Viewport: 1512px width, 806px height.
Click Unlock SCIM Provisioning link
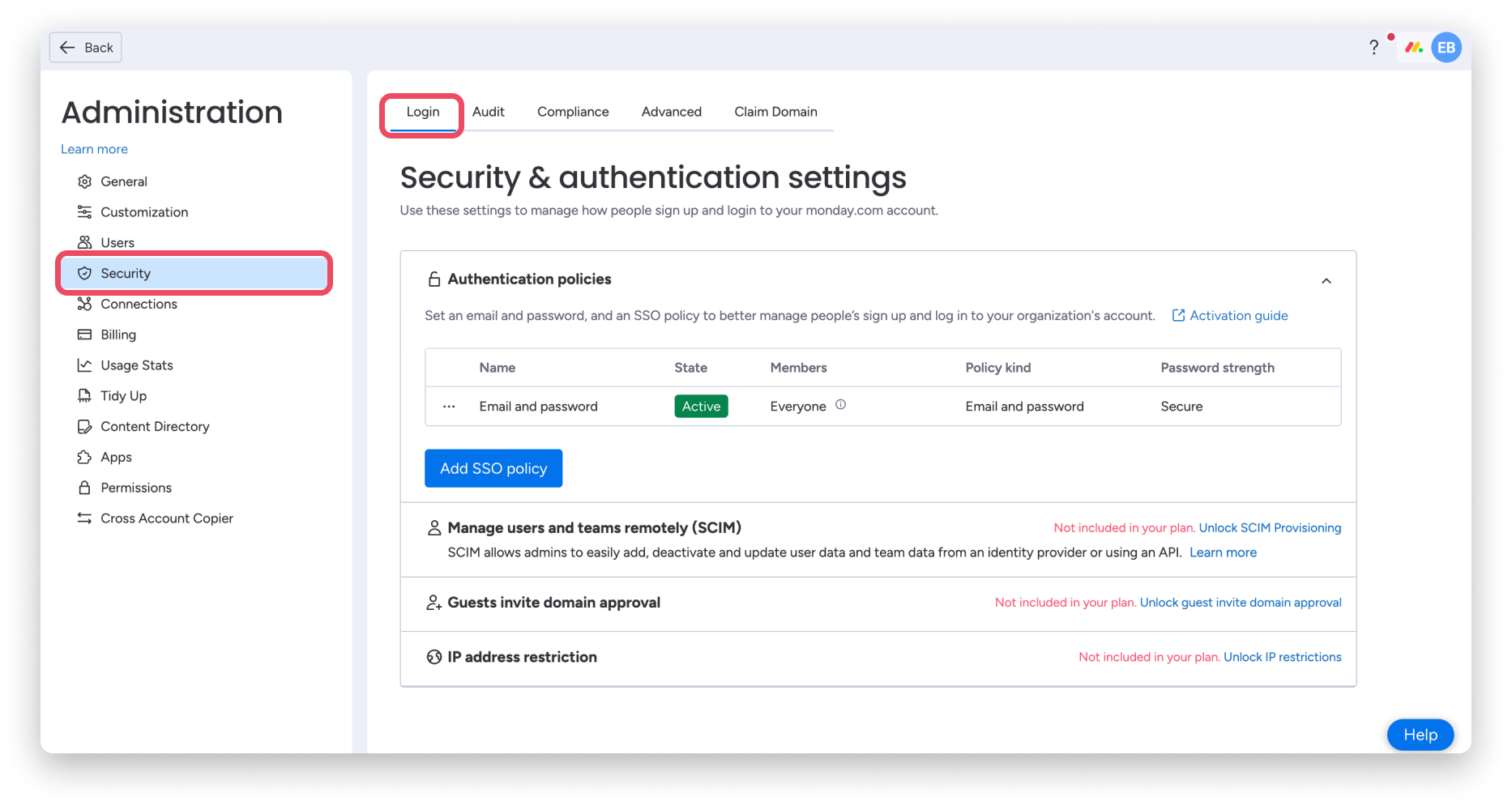tap(1270, 528)
